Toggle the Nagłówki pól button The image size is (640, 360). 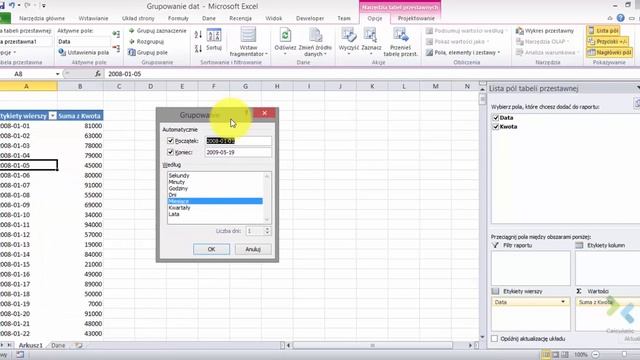[x=609, y=52]
